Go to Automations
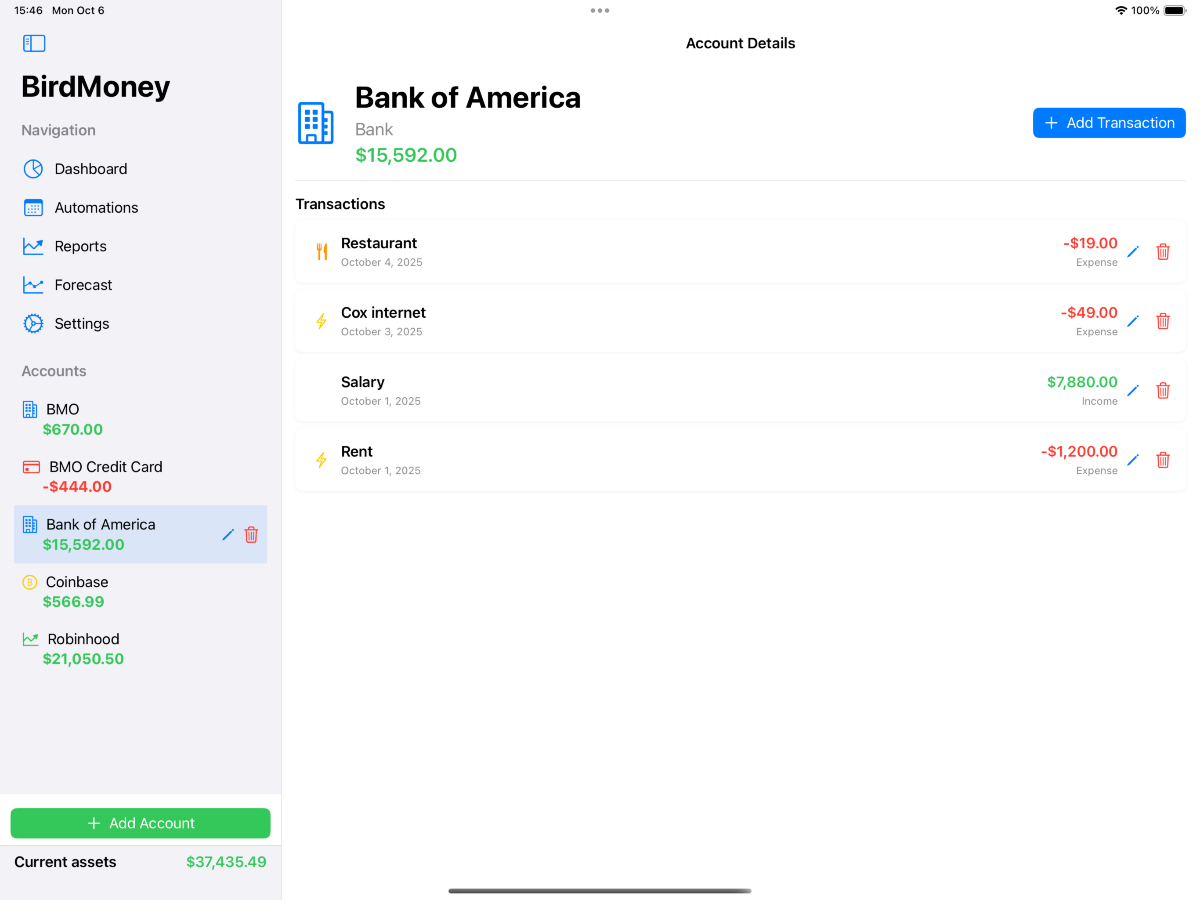Image resolution: width=1200 pixels, height=900 pixels. click(x=96, y=208)
